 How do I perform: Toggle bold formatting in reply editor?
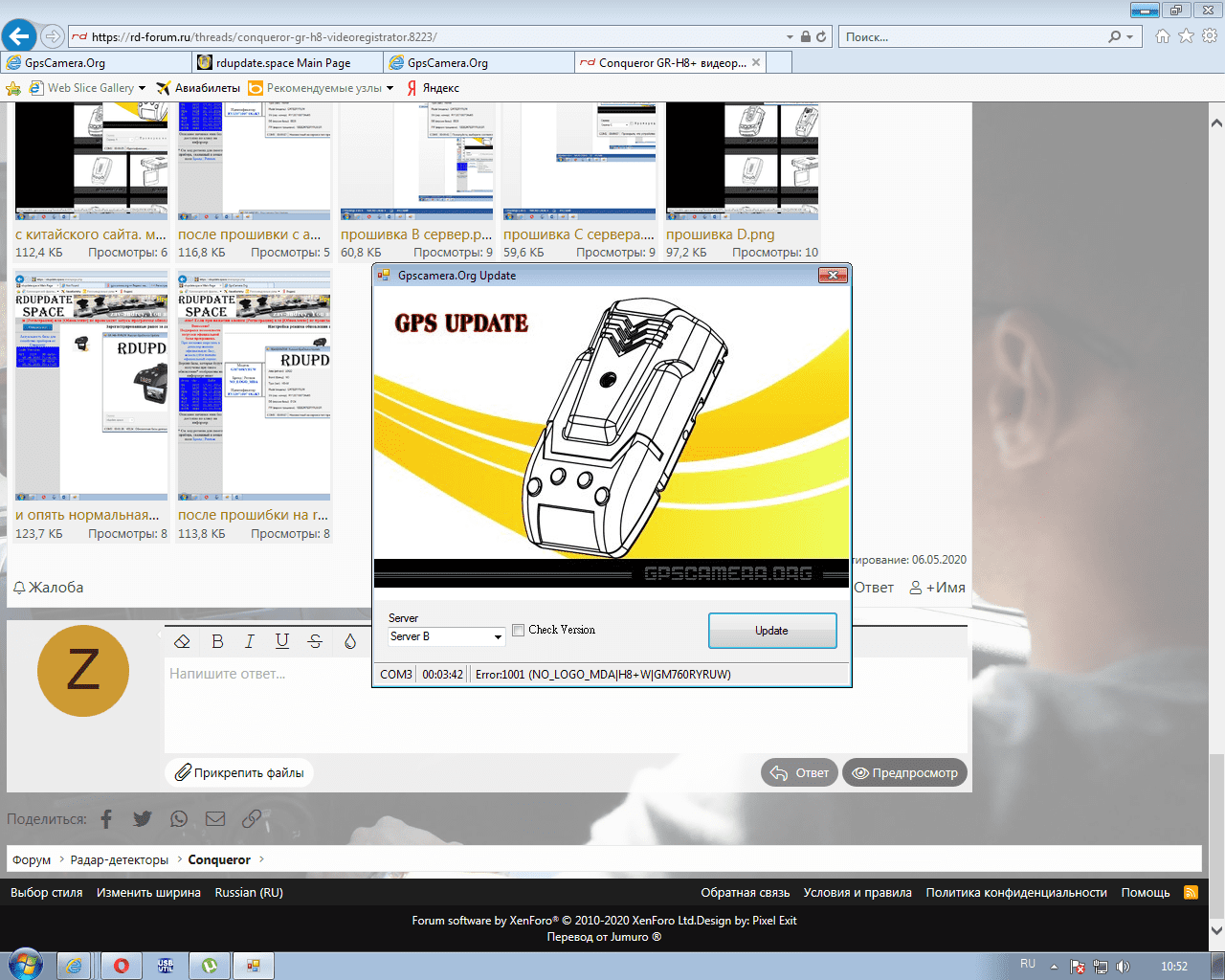click(217, 641)
